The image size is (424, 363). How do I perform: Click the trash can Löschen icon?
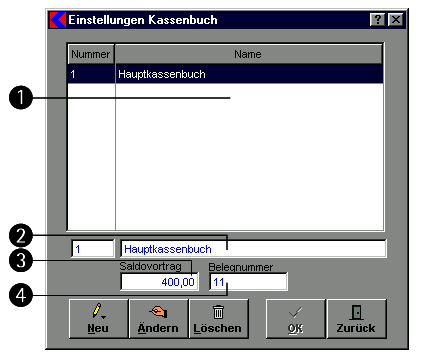click(x=218, y=312)
